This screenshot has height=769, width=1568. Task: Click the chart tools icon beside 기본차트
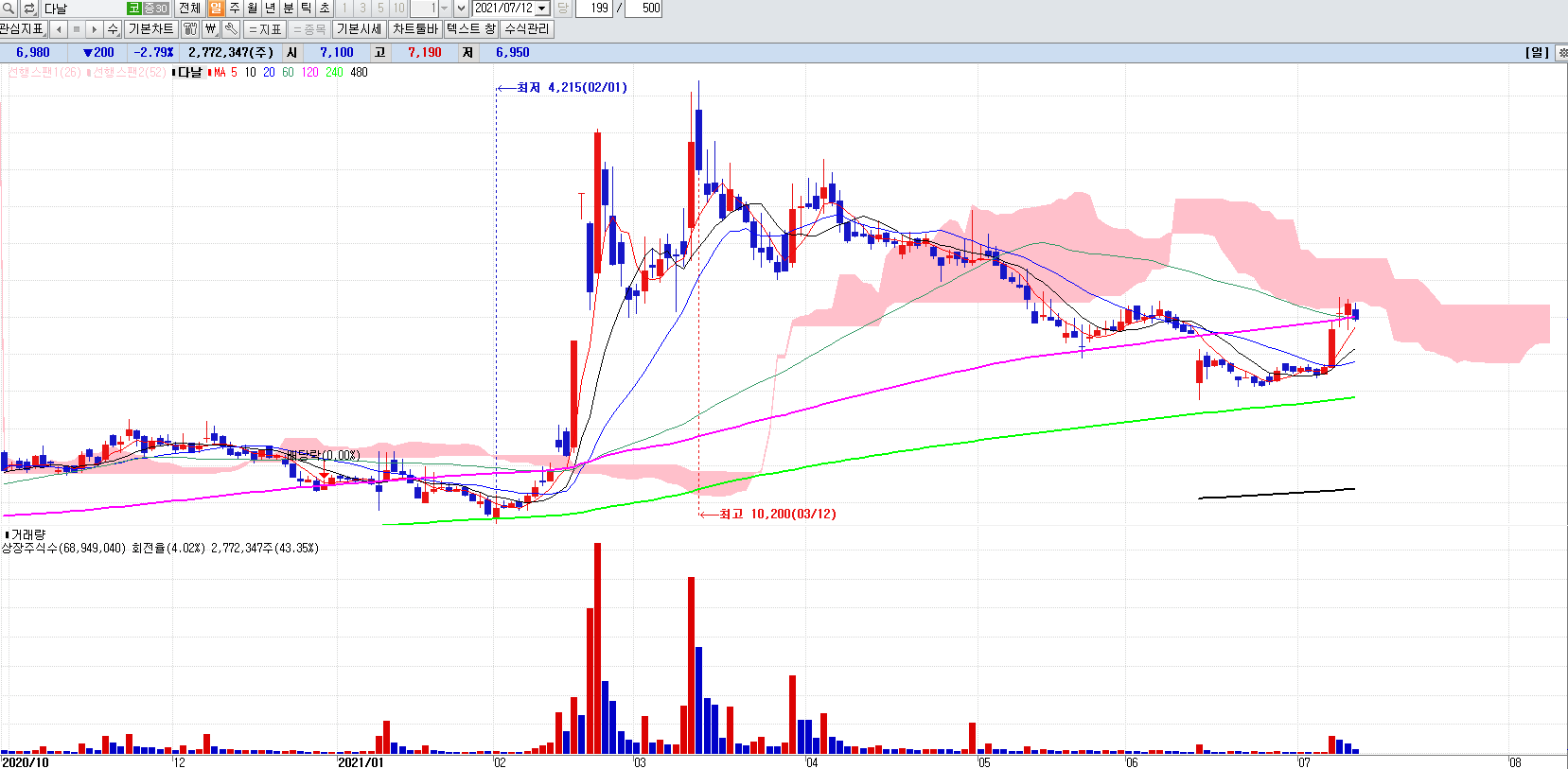pyautogui.click(x=190, y=28)
